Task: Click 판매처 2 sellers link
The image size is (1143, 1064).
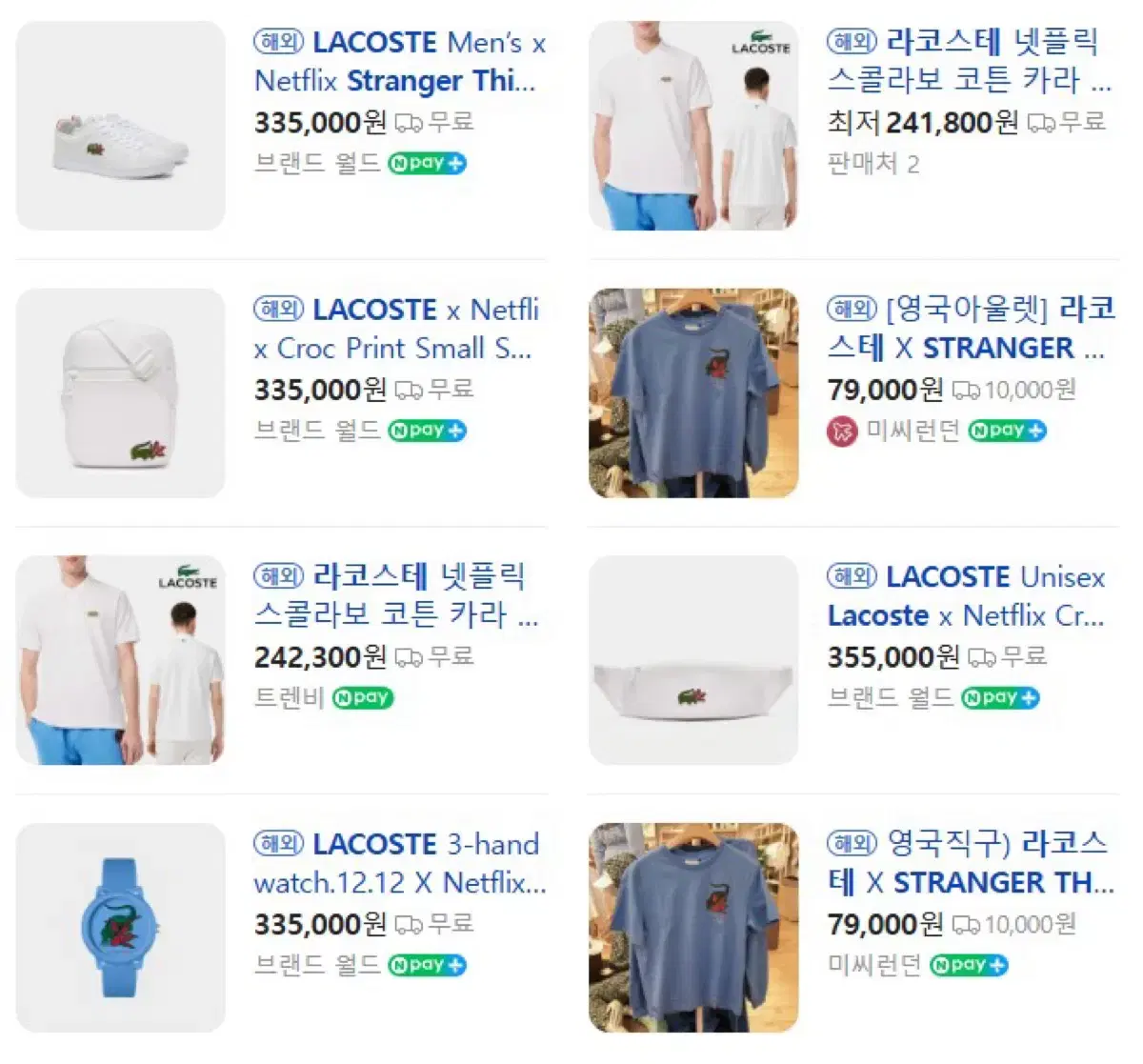Action: tap(873, 164)
